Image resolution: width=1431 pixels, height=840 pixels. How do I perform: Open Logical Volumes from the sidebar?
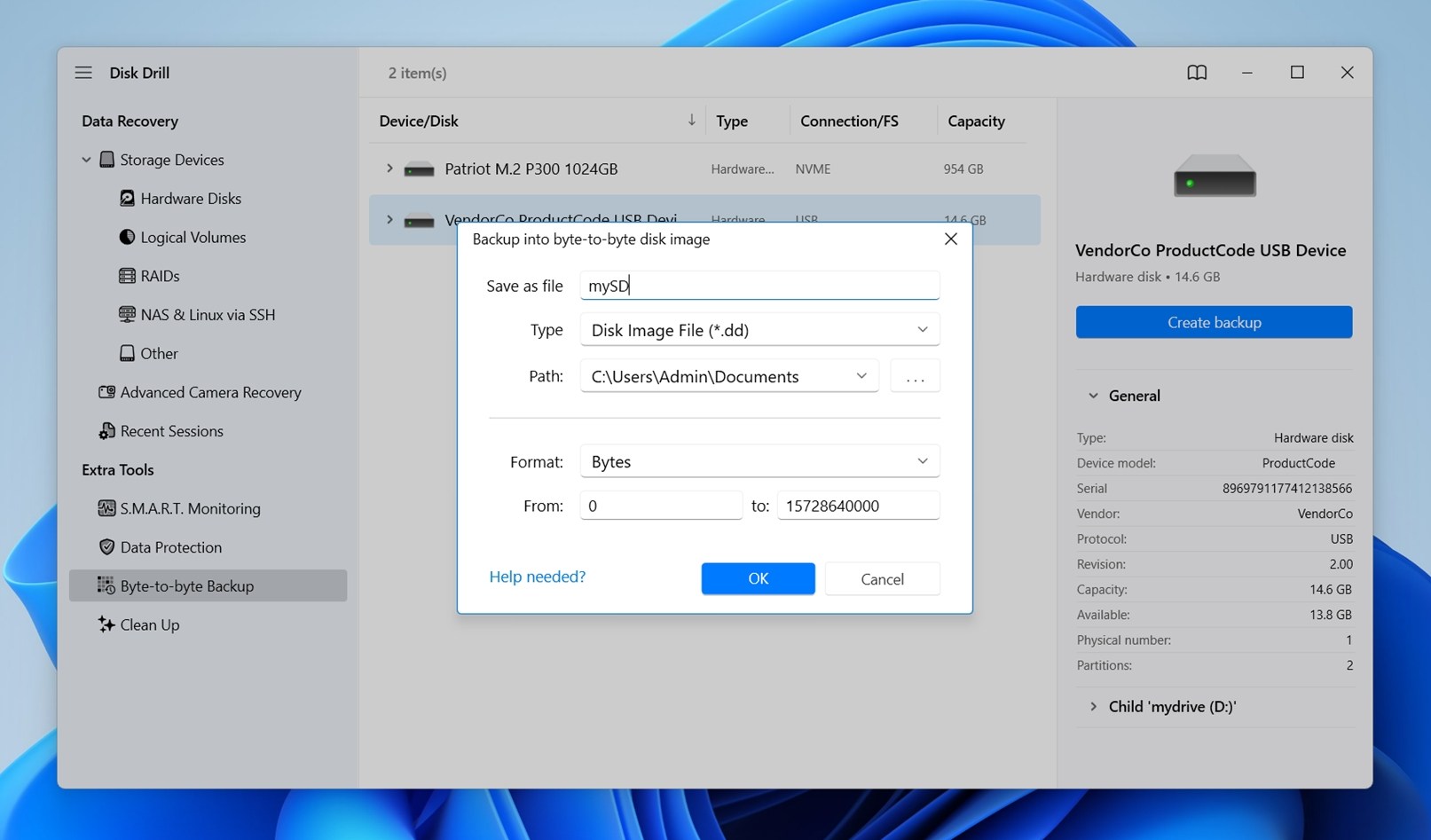193,237
